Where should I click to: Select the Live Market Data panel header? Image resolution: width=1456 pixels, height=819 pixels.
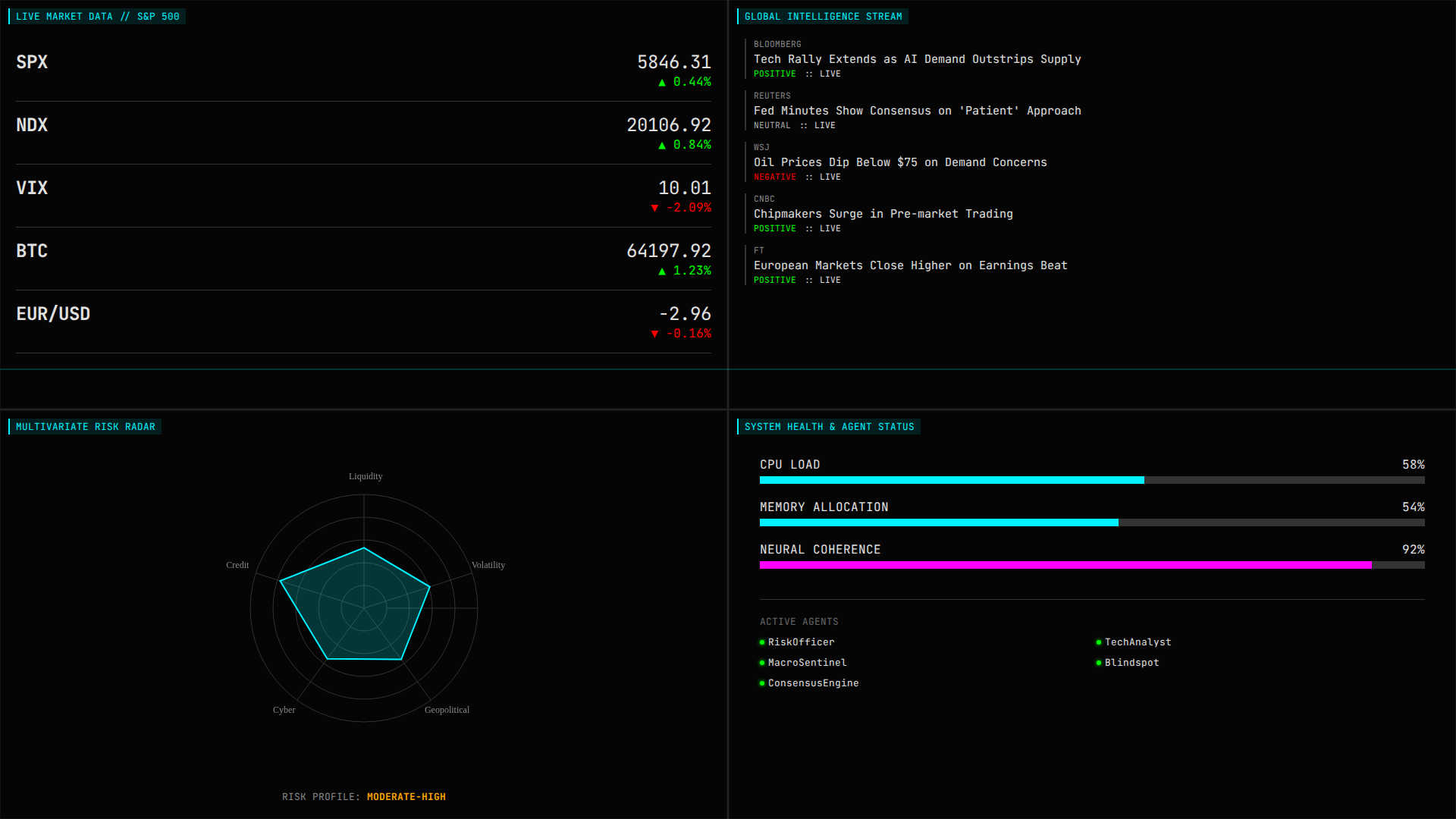(x=97, y=17)
